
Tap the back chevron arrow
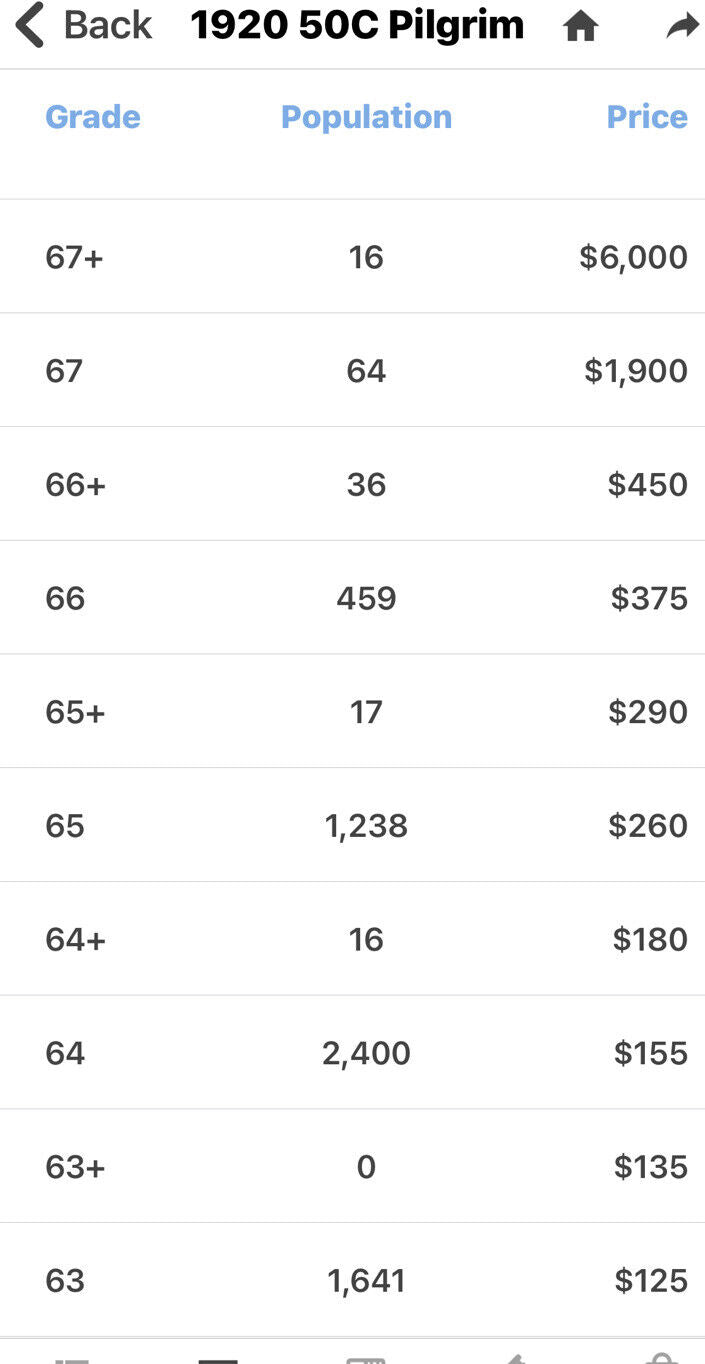[30, 26]
